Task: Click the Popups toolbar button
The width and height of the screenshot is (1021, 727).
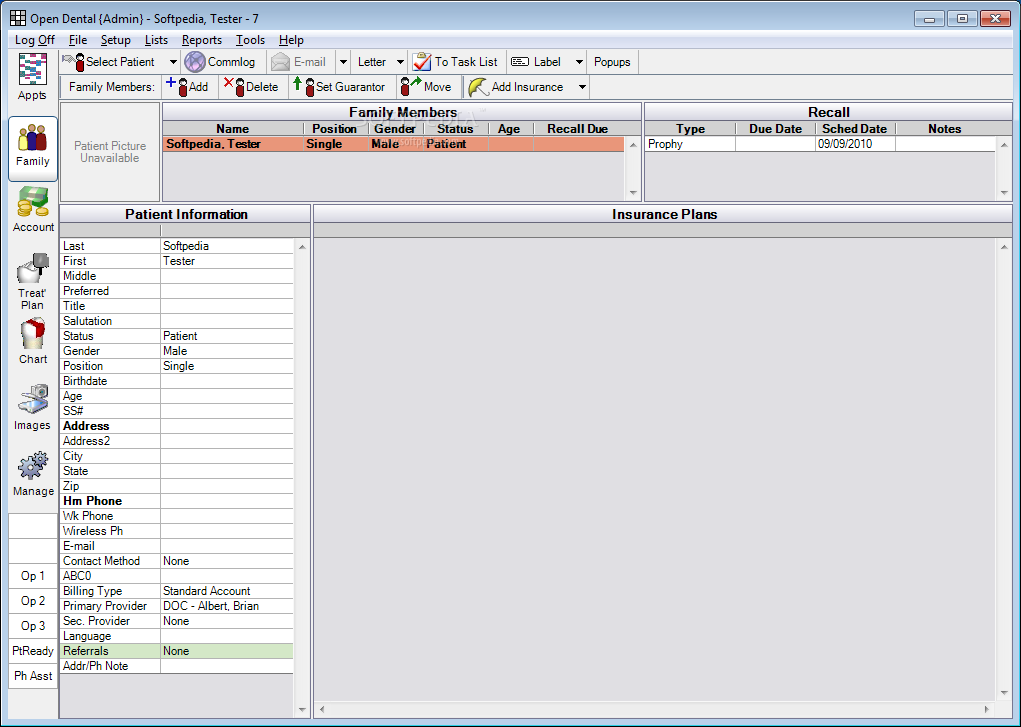Action: click(x=612, y=62)
